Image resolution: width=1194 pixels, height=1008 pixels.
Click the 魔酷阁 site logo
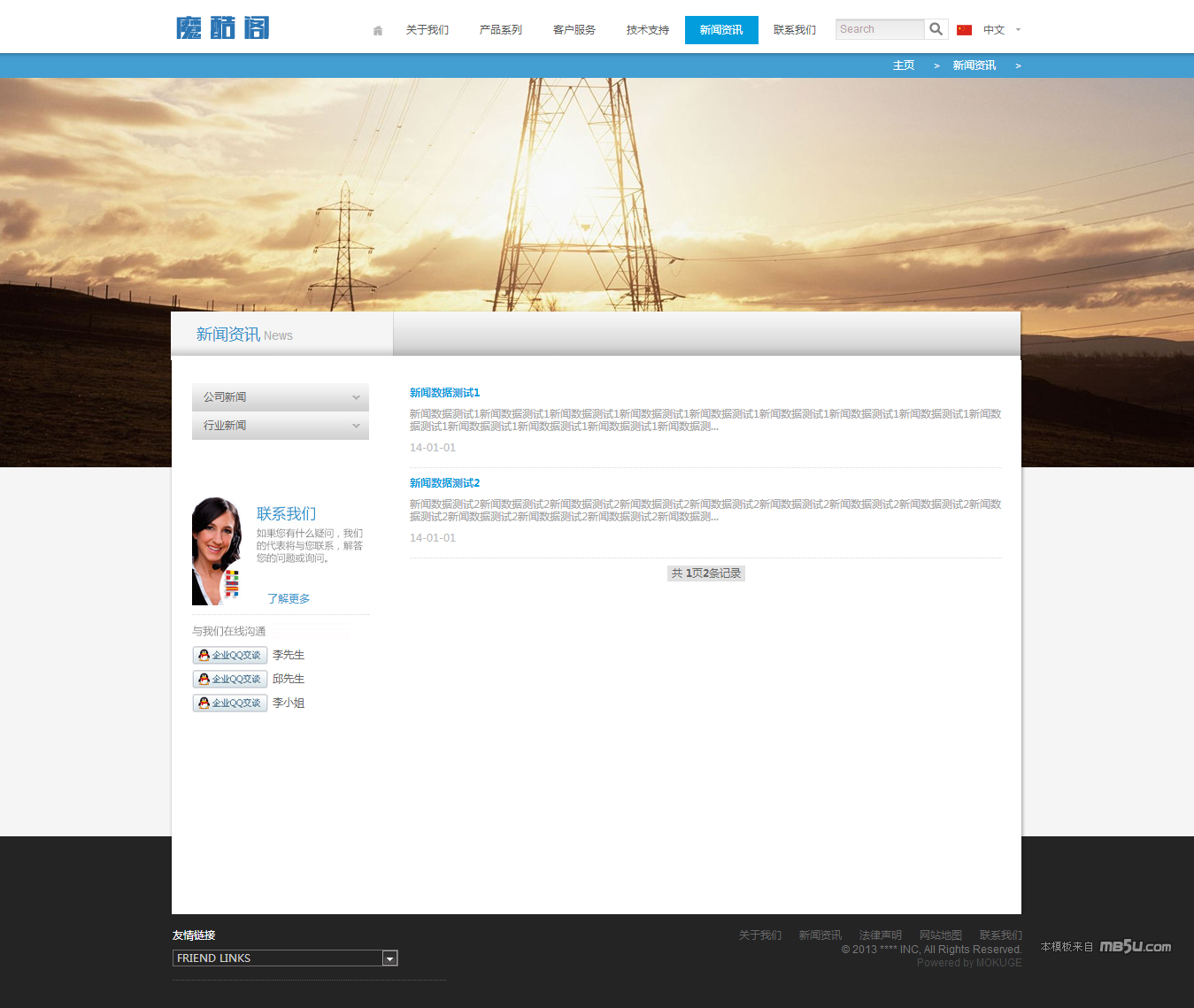click(x=223, y=28)
